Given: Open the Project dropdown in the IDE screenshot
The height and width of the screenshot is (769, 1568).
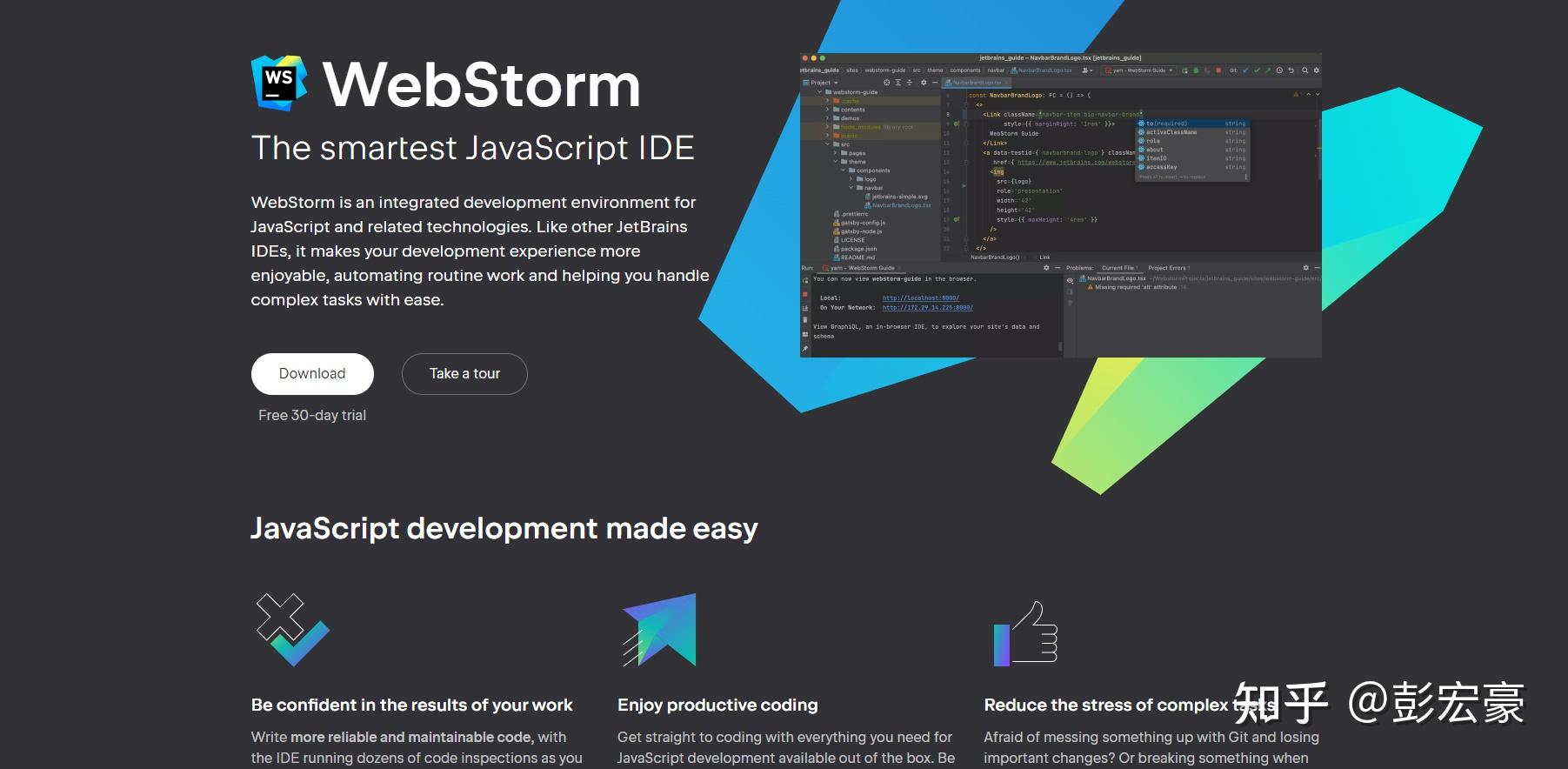Looking at the screenshot, I should pos(820,83).
